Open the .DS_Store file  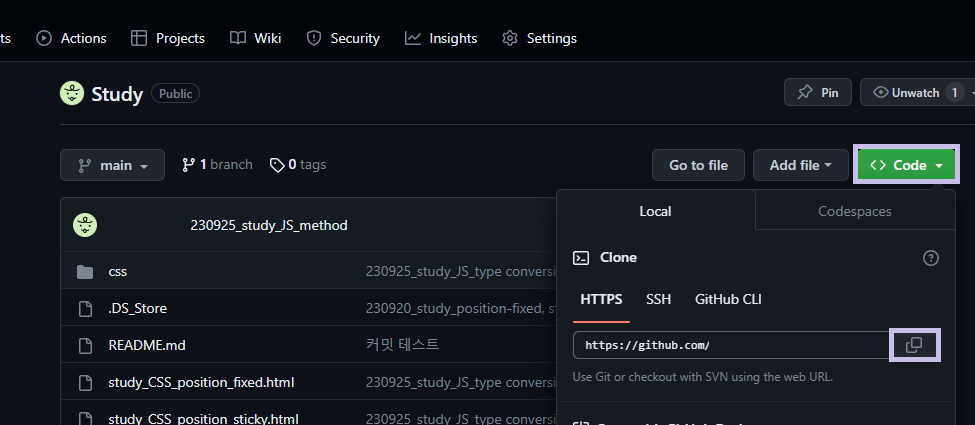point(137,309)
